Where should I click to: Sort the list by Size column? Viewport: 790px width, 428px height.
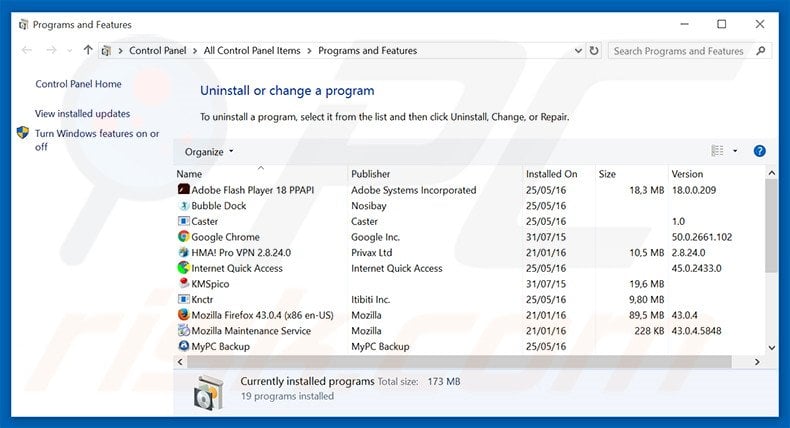coord(607,174)
